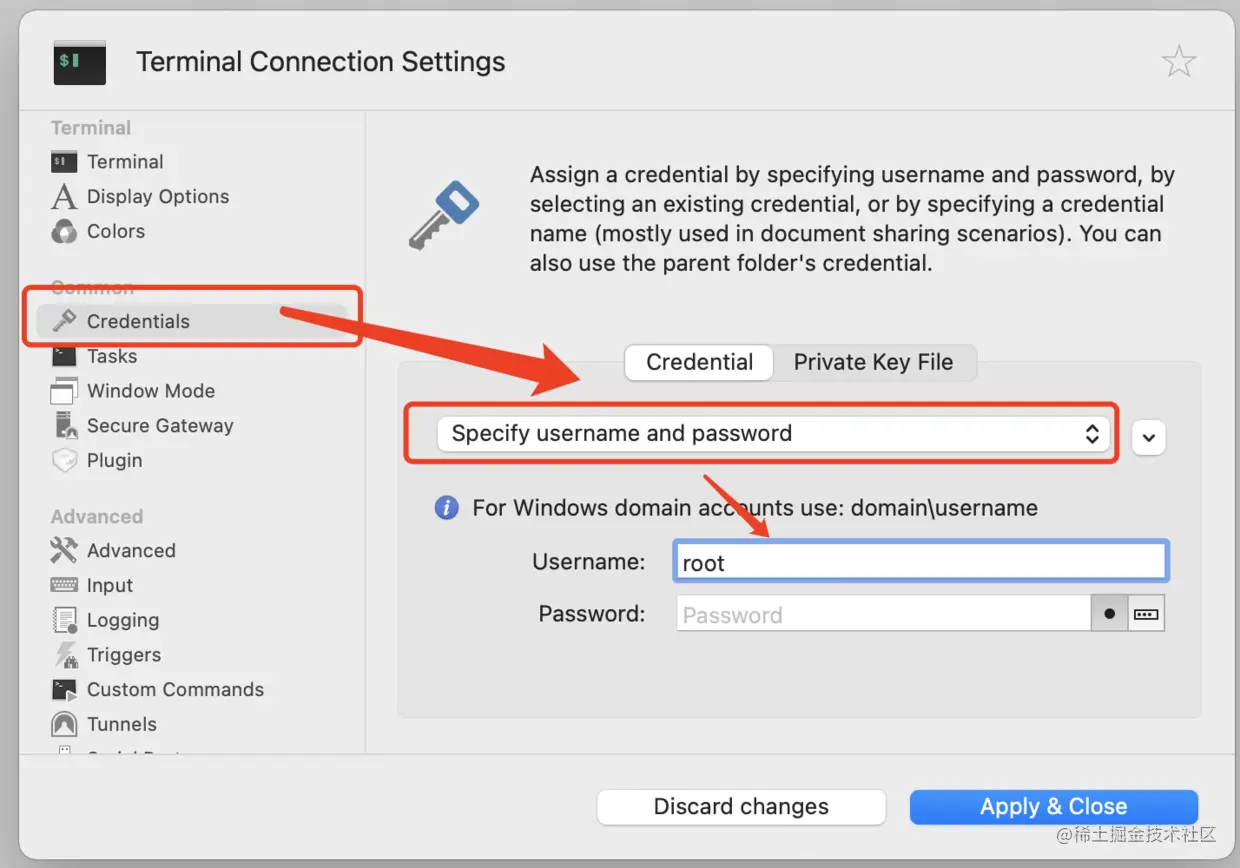Screen dimensions: 1240x868
Task: Click the Logging icon
Action: [x=65, y=620]
